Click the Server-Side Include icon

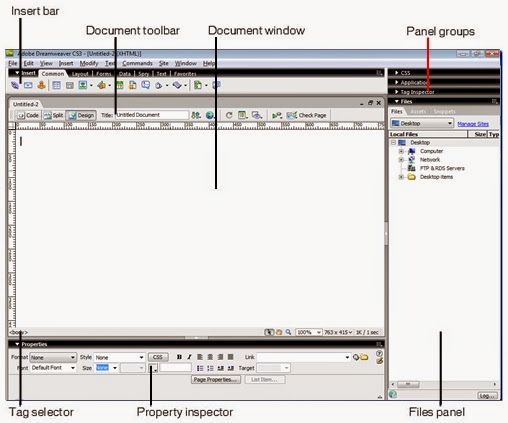point(133,85)
